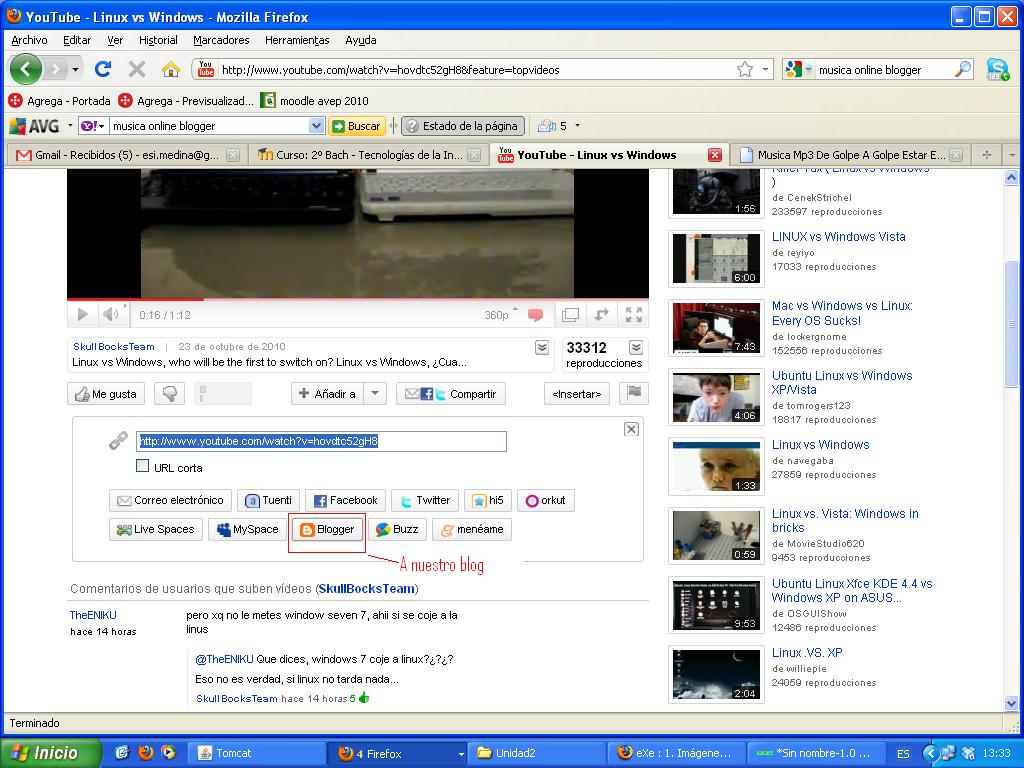The image size is (1024, 768).
Task: Share the video on Tuenti
Action: [x=268, y=500]
